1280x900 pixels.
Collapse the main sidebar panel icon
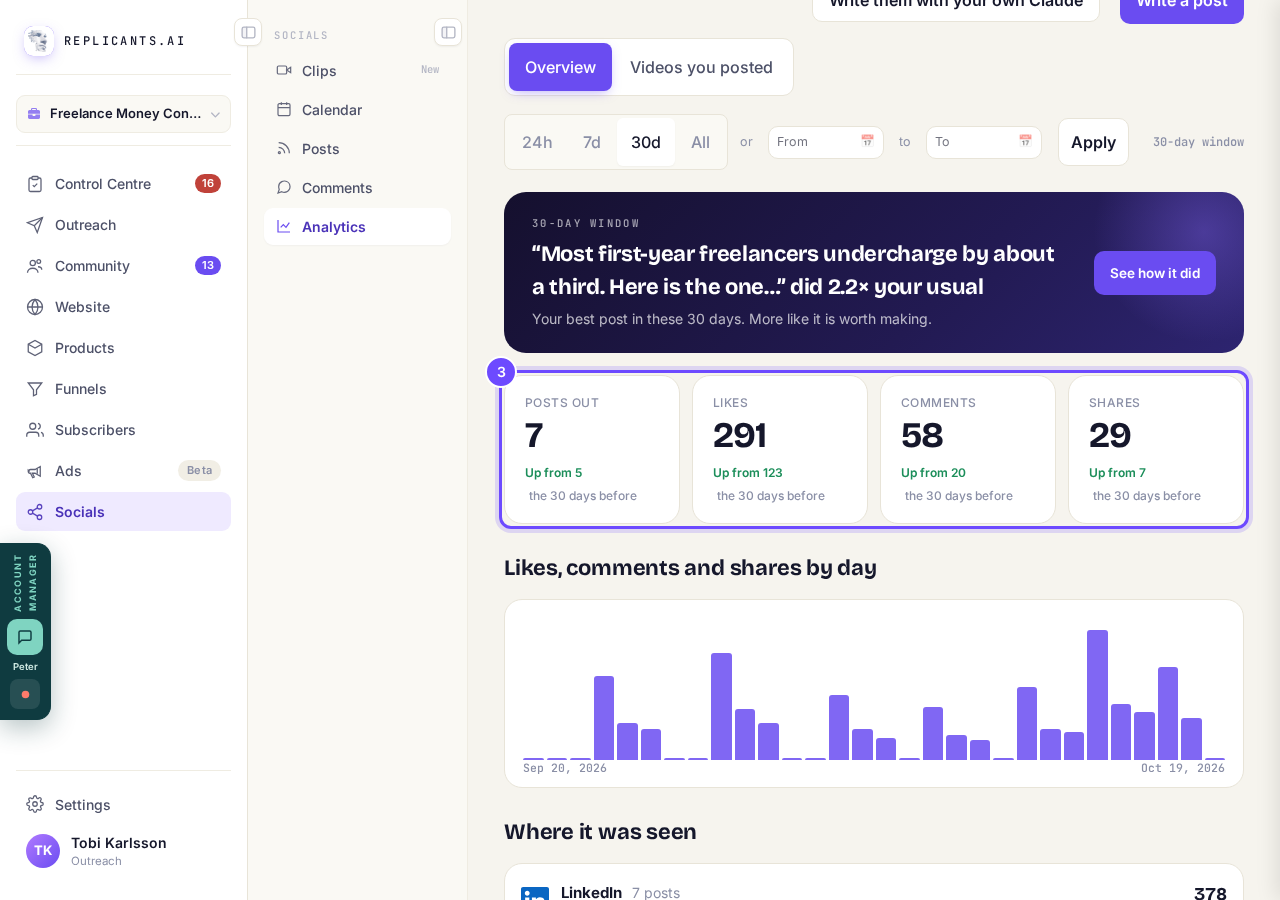[x=248, y=32]
